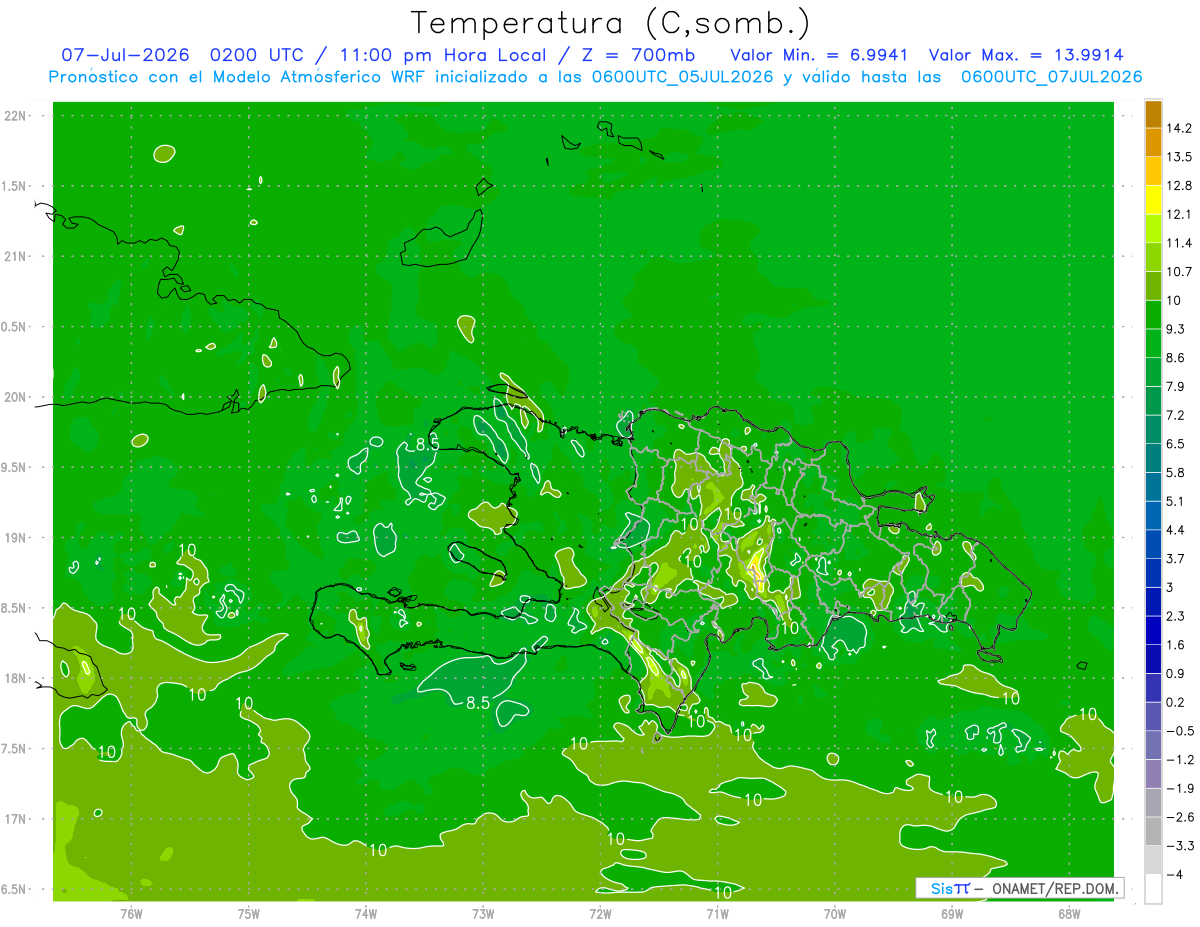Click the "74W" longitude axis label
This screenshot has height=927, width=1200.
coord(365,913)
